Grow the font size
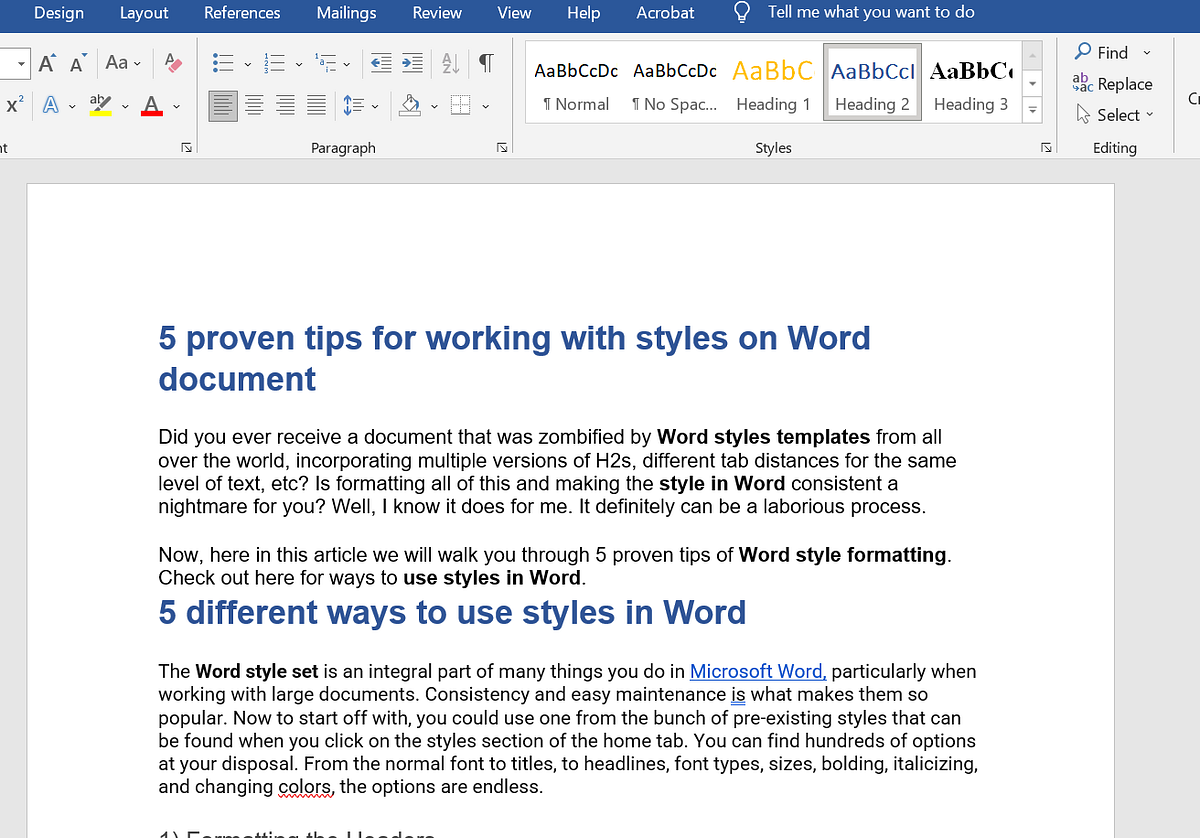The image size is (1200, 838). pos(46,62)
